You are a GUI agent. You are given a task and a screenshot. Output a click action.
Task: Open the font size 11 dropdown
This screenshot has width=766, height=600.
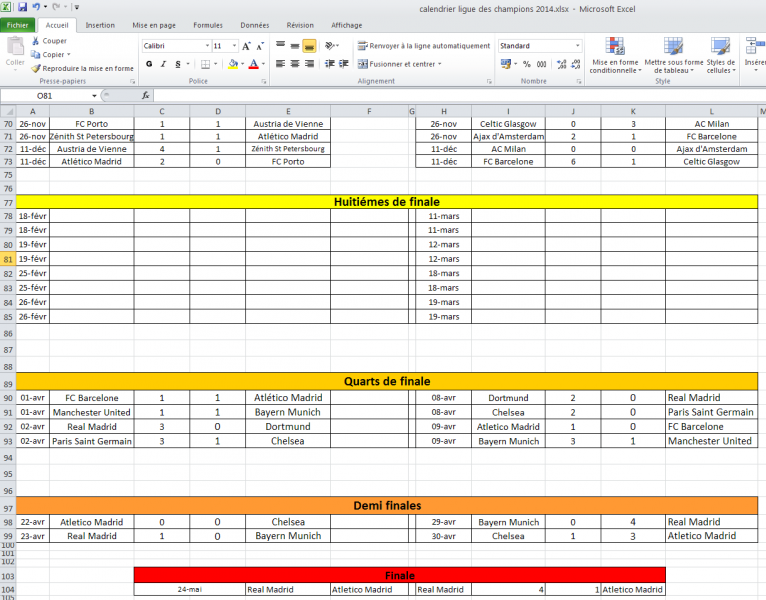coord(234,46)
